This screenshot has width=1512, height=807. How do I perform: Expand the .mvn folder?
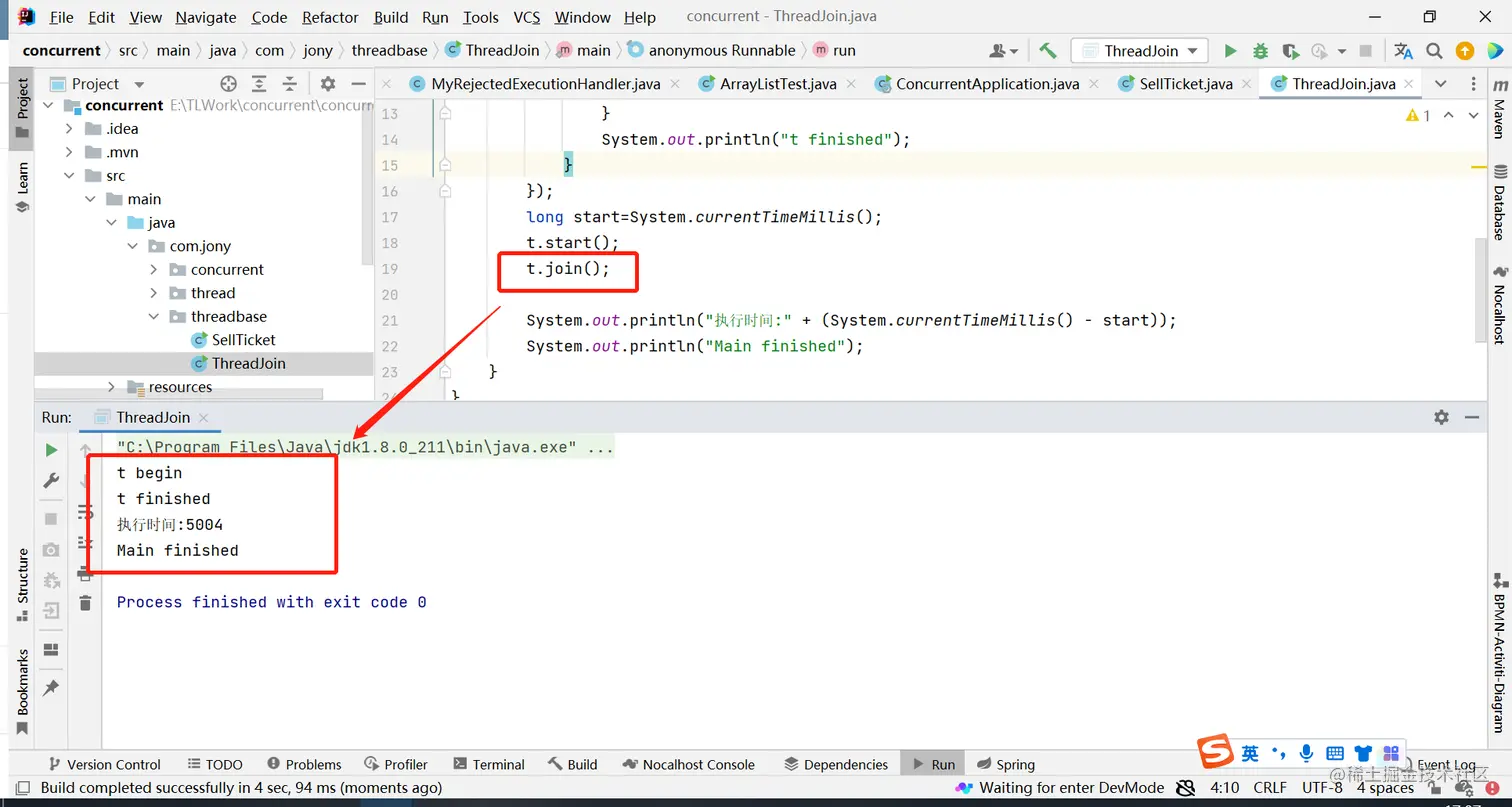point(69,152)
